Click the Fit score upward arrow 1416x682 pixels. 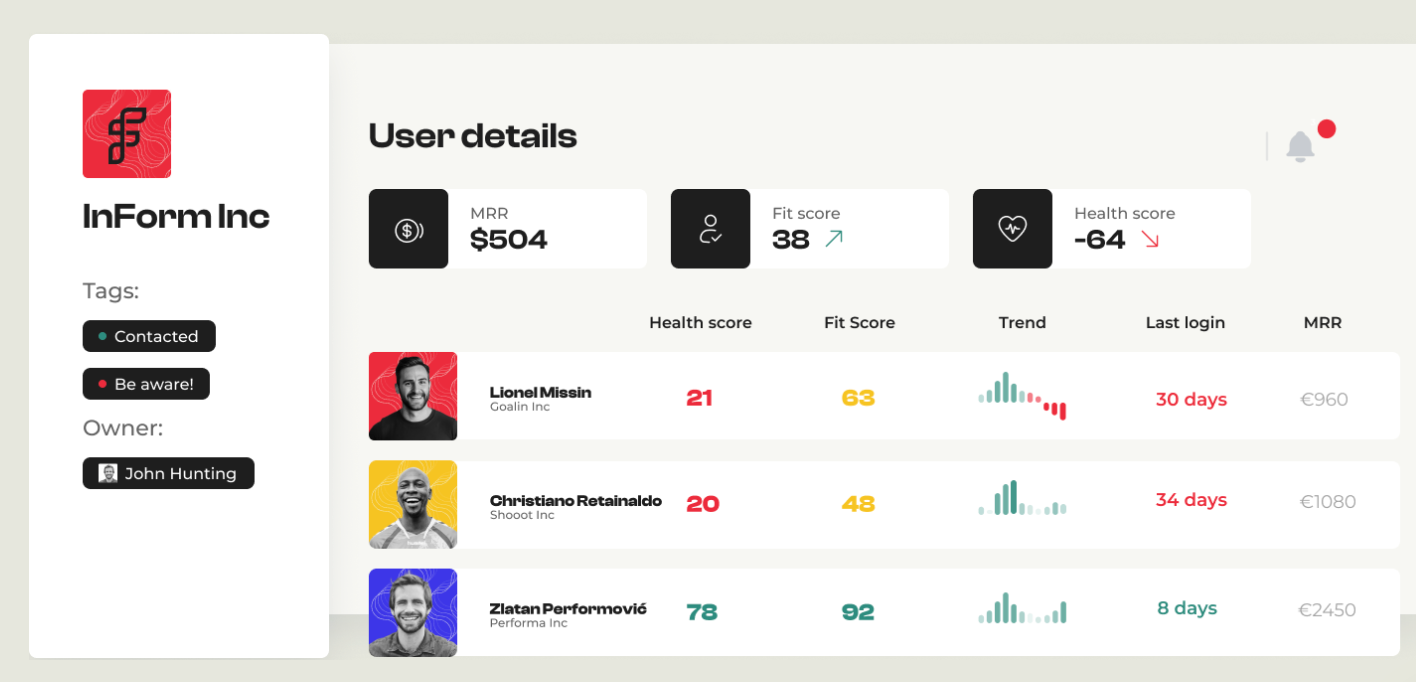point(834,239)
